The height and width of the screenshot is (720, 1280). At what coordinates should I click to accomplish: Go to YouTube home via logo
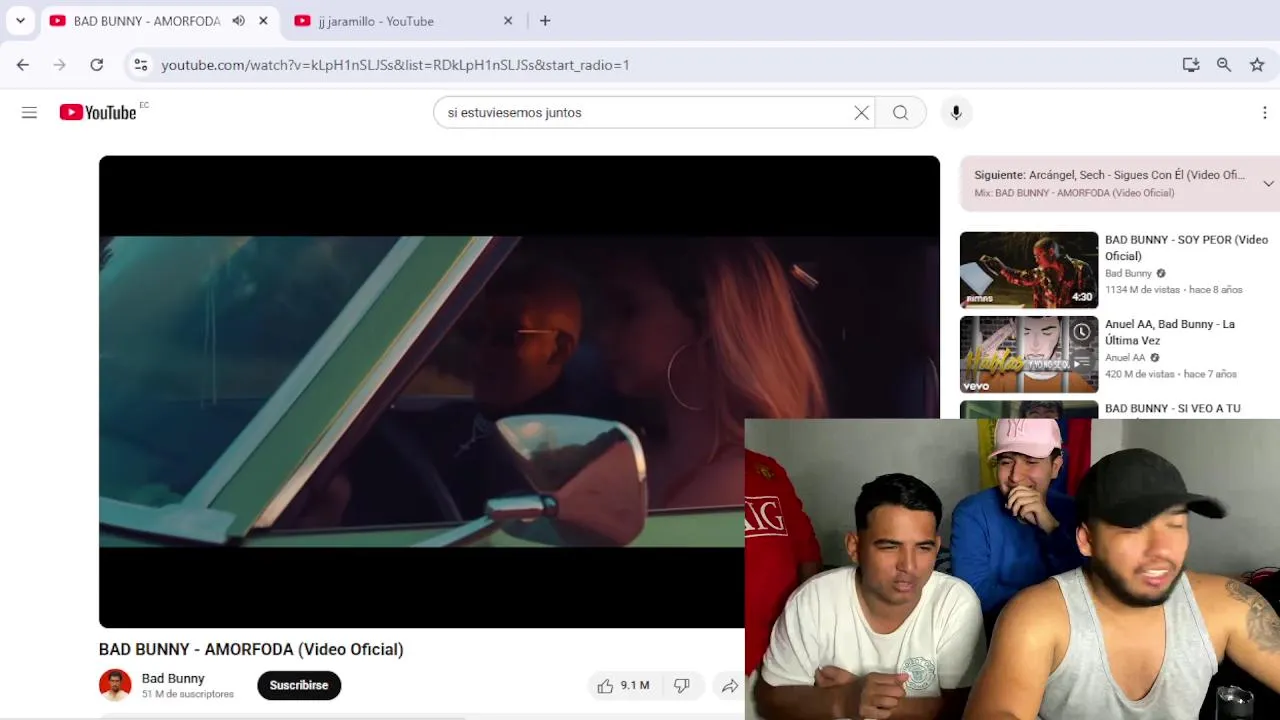(x=98, y=113)
